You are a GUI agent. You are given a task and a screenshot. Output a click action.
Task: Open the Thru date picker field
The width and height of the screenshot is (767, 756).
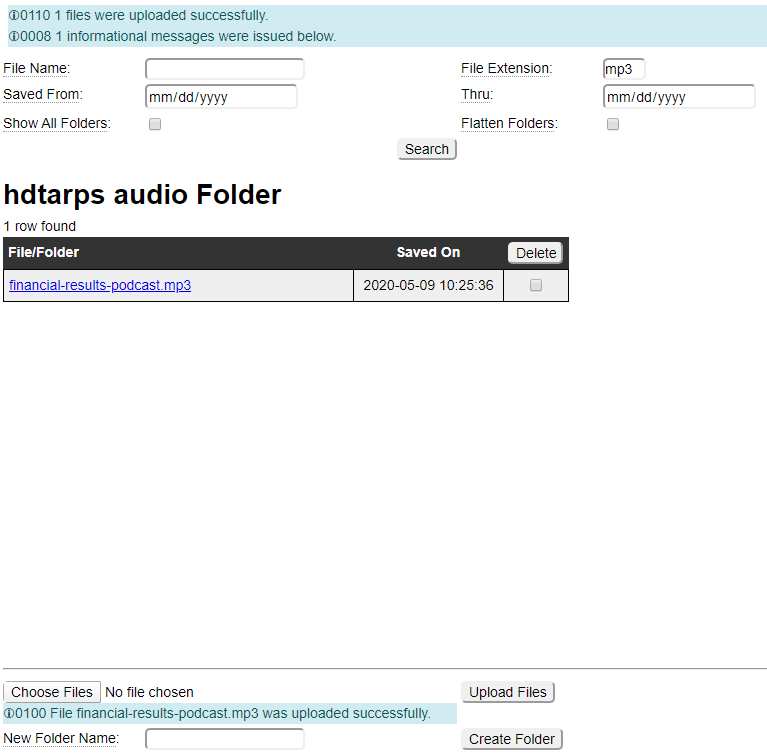tap(679, 97)
